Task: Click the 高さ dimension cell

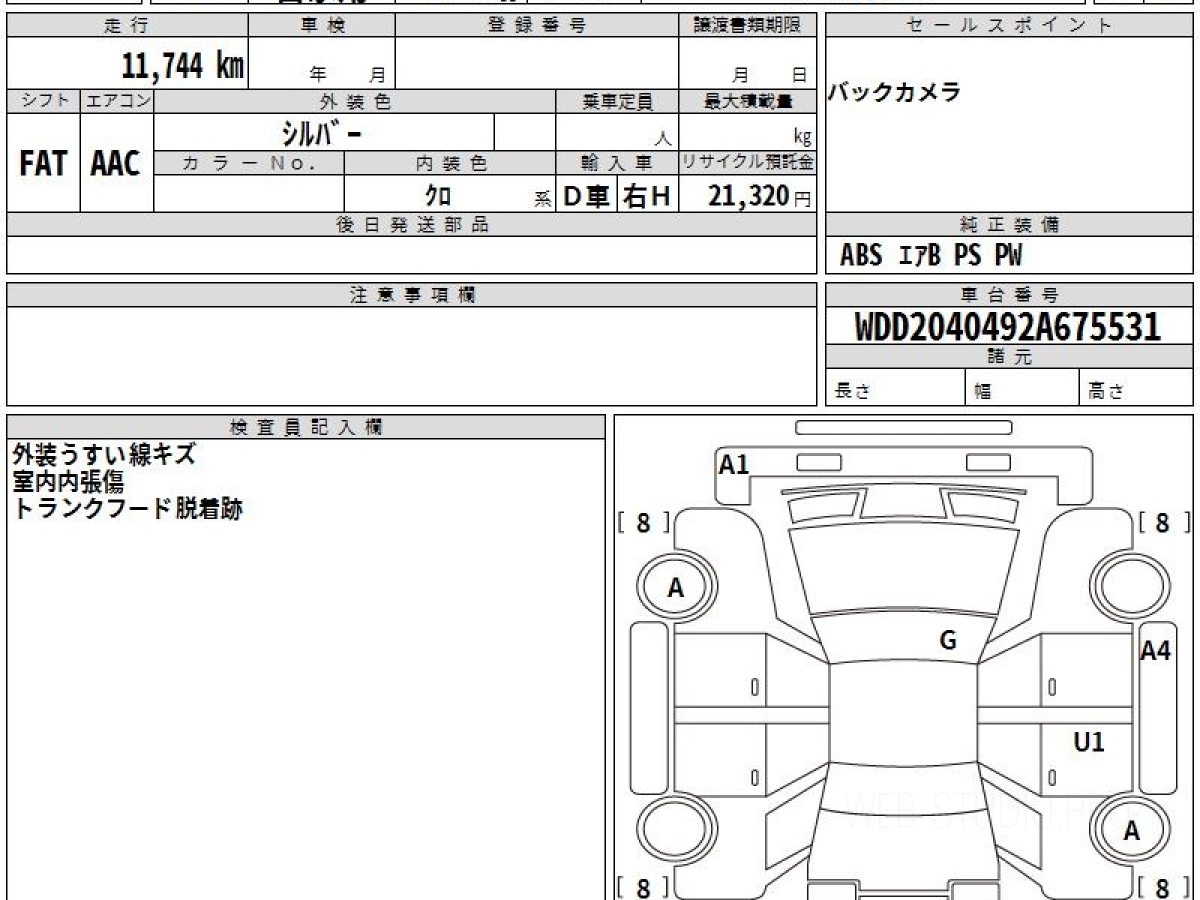Action: [1137, 388]
